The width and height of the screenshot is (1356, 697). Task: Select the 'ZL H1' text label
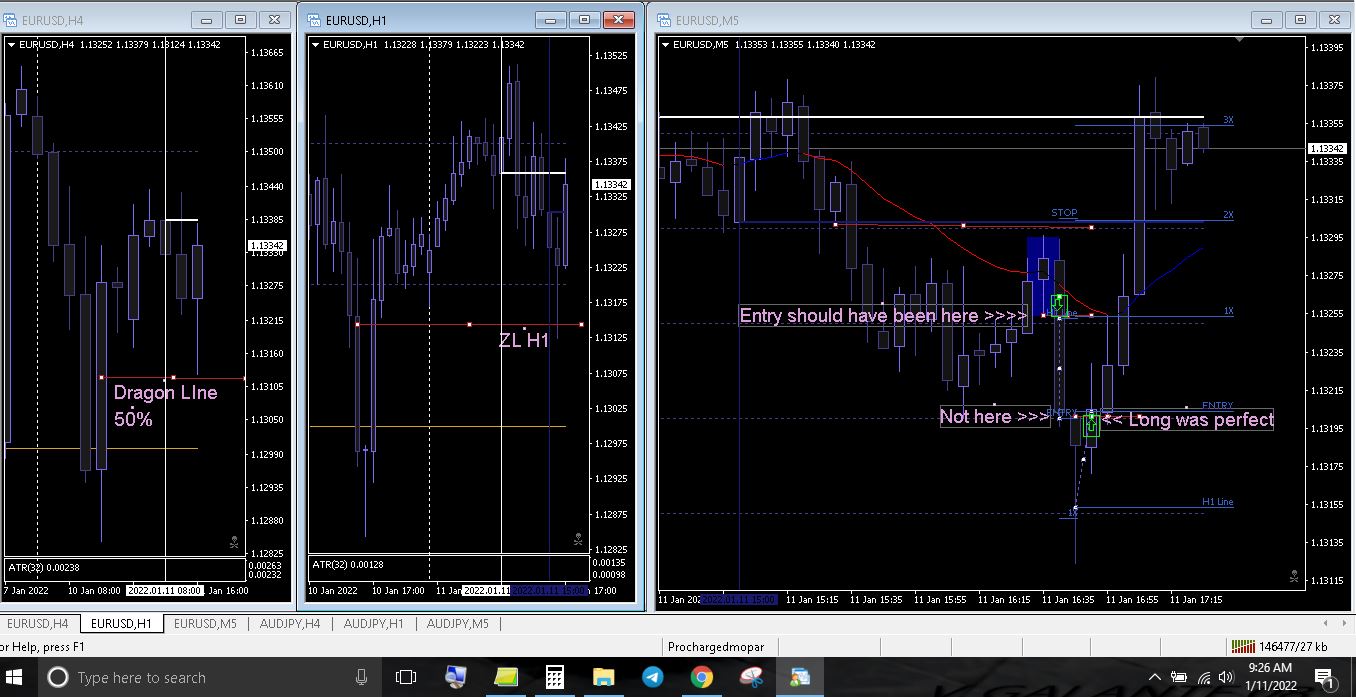coord(524,340)
